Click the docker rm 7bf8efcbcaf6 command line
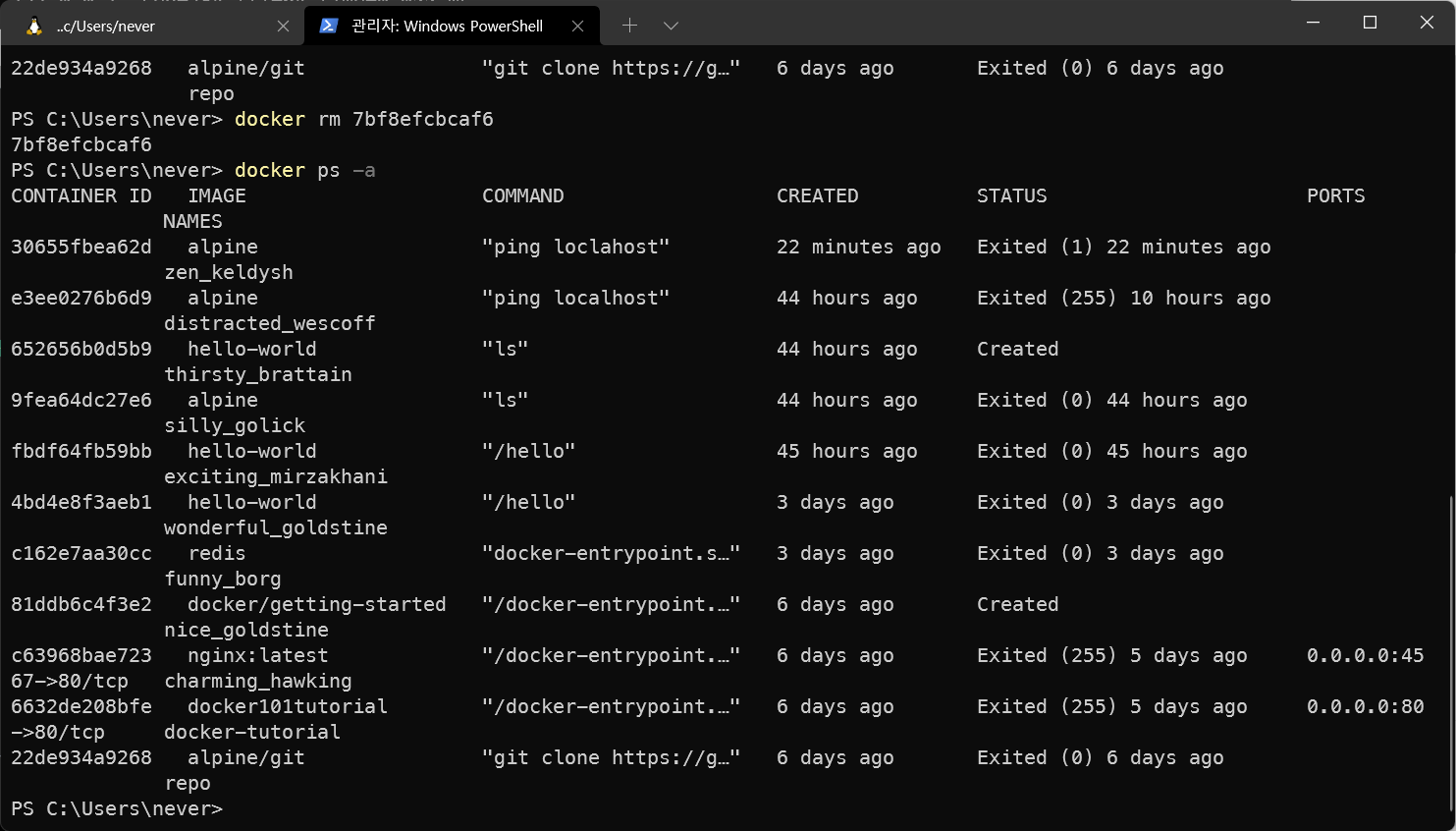 coord(364,119)
